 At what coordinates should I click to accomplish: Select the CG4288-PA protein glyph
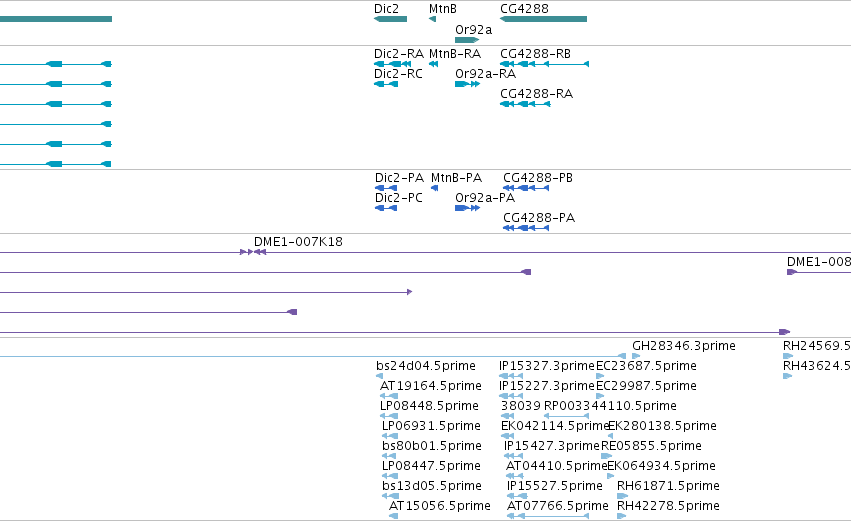click(x=526, y=228)
